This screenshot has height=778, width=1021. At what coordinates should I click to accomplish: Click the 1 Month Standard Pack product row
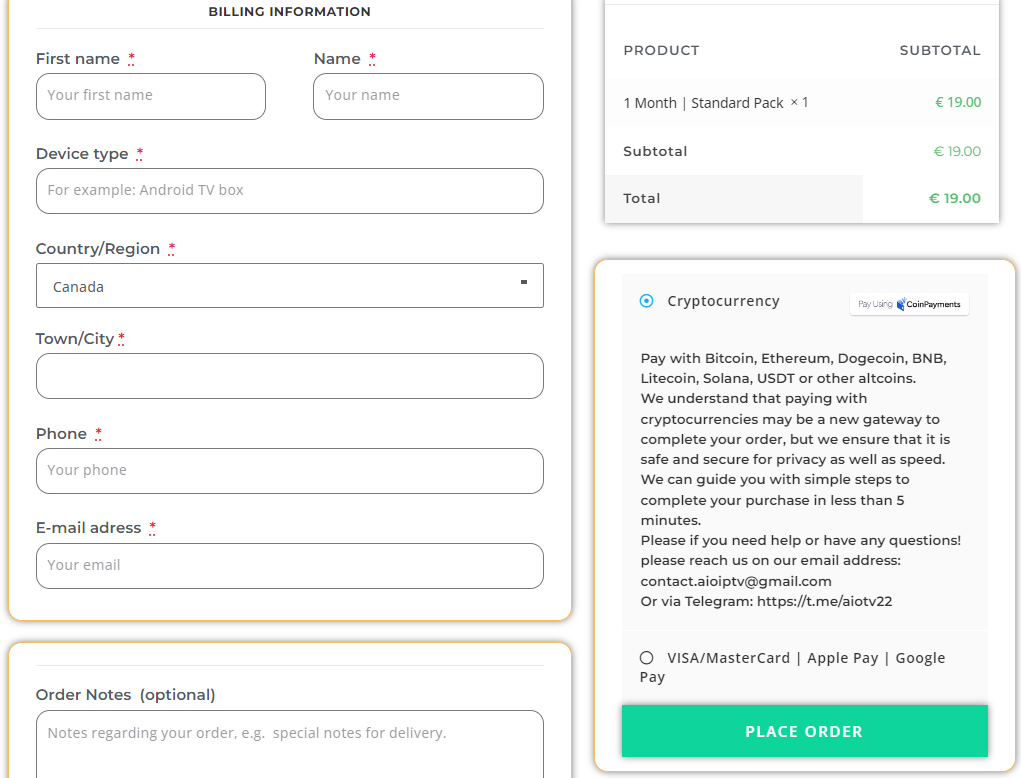716,103
